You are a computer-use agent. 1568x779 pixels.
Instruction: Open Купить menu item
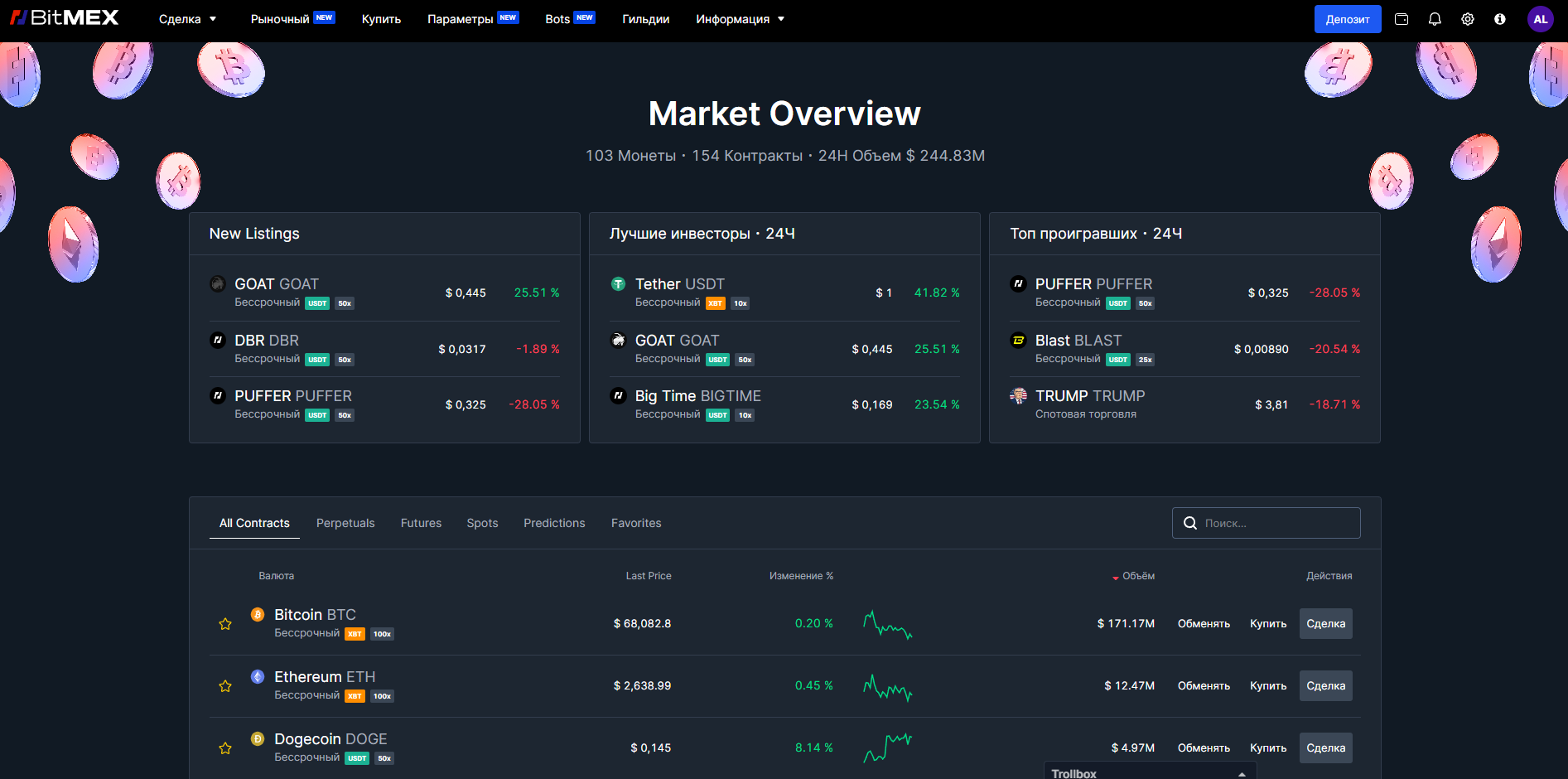click(x=381, y=19)
